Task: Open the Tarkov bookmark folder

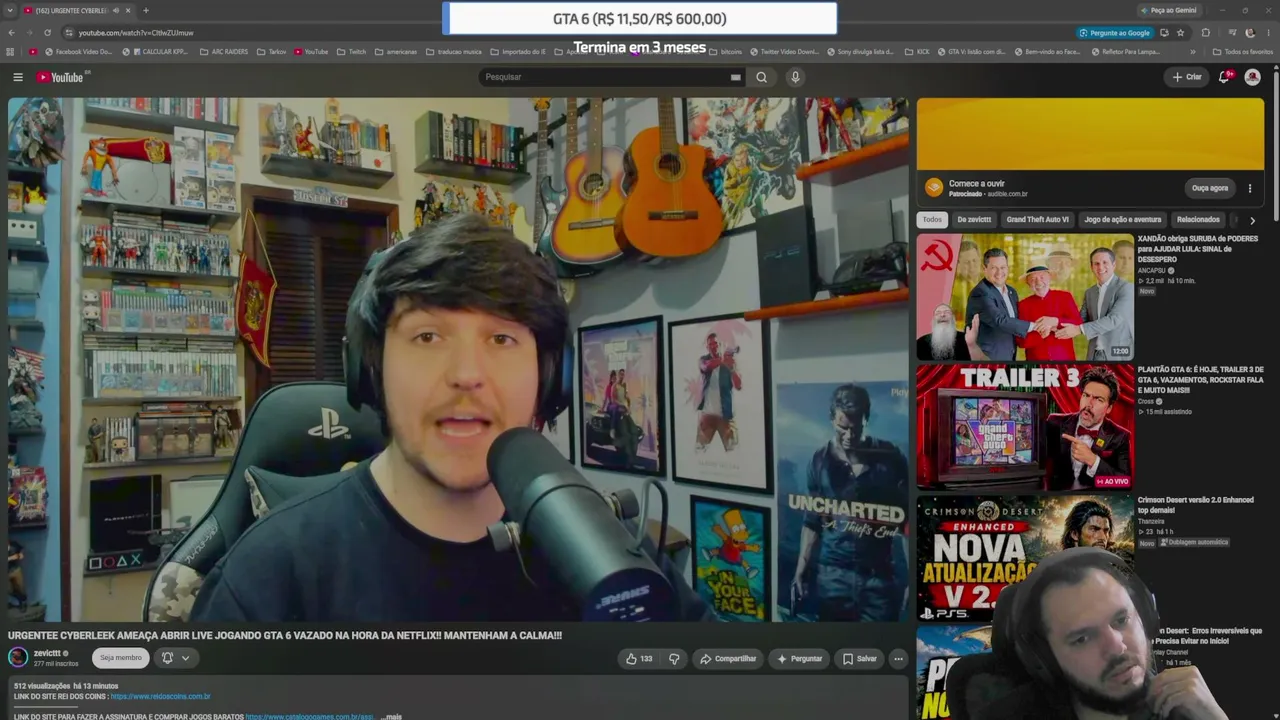Action: [x=271, y=52]
